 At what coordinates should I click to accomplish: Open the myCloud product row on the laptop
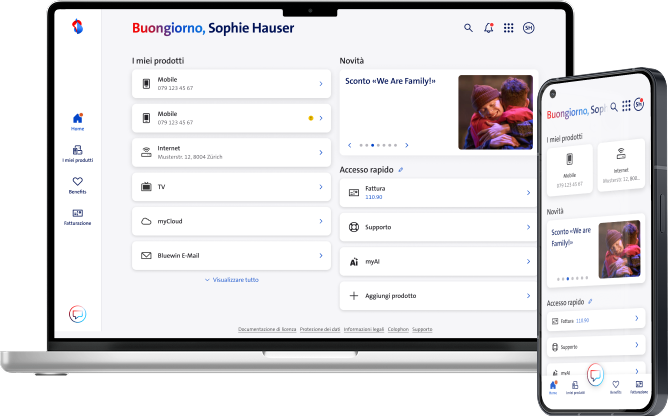point(231,221)
